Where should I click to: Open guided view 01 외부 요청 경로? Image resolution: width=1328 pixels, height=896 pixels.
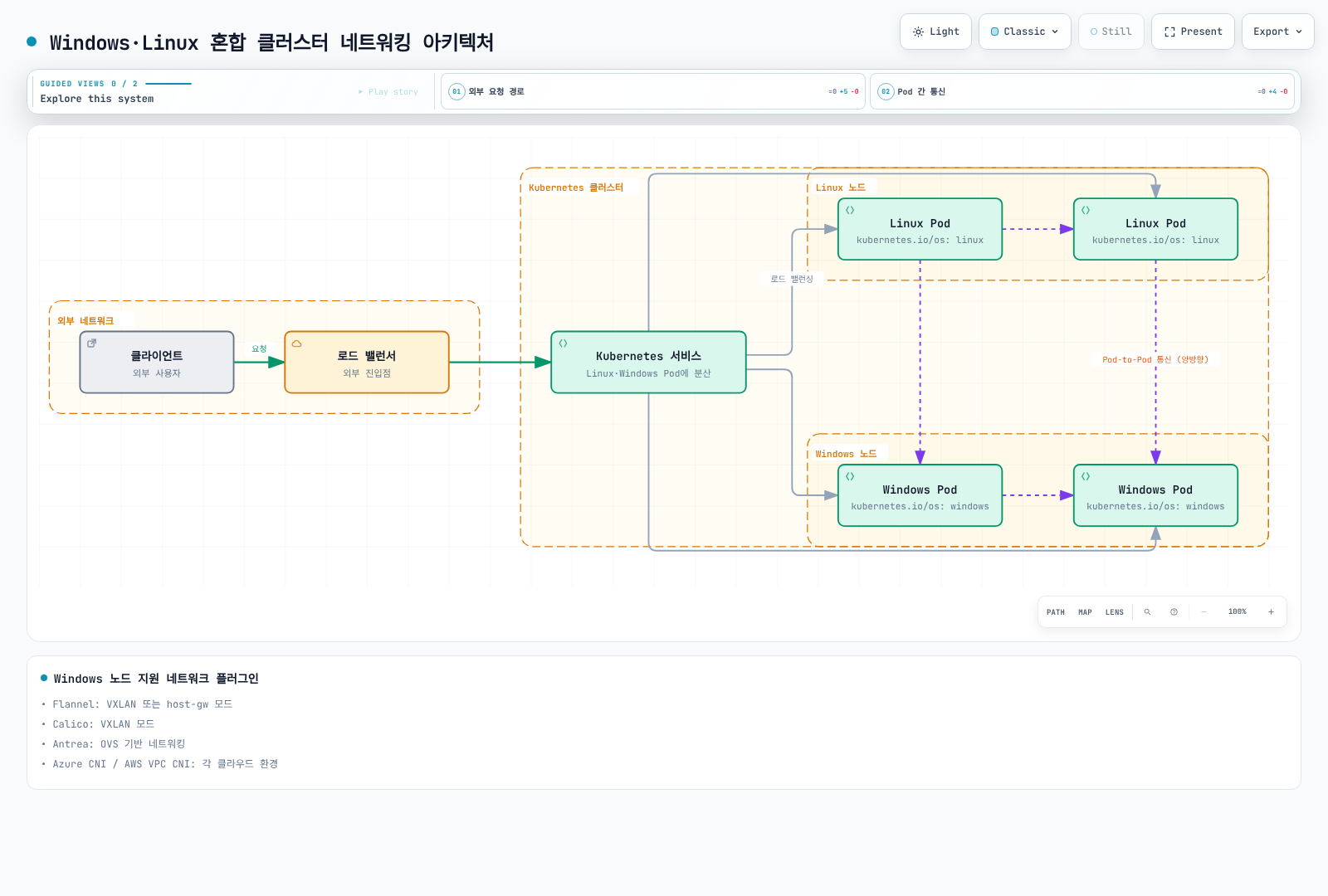point(653,91)
